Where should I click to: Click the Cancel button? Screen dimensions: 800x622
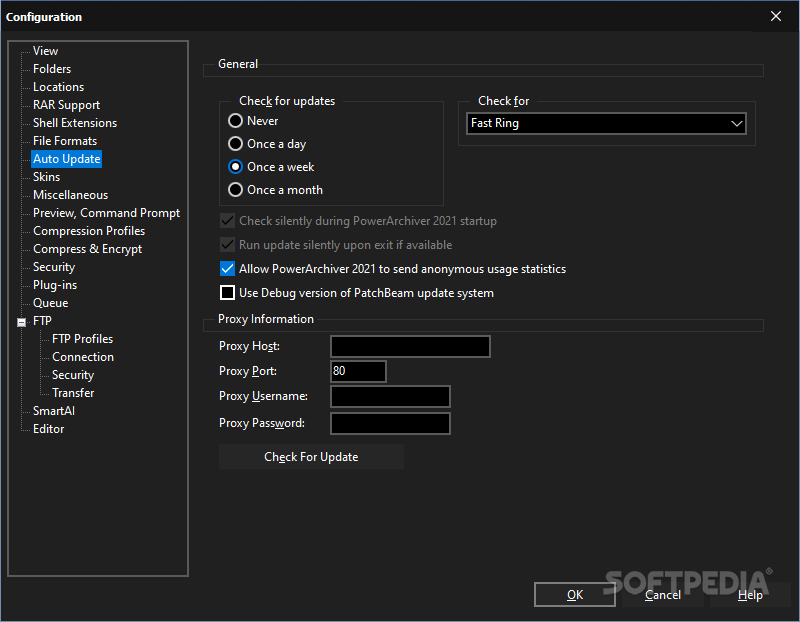pos(663,595)
